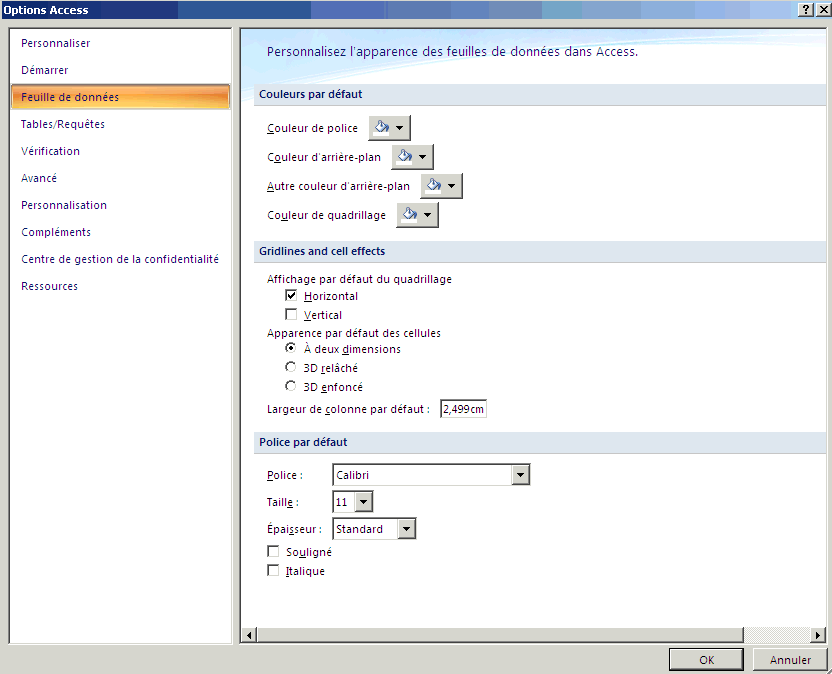Open the Épaisseur dropdown set to Standard
The image size is (832, 674).
coord(406,529)
